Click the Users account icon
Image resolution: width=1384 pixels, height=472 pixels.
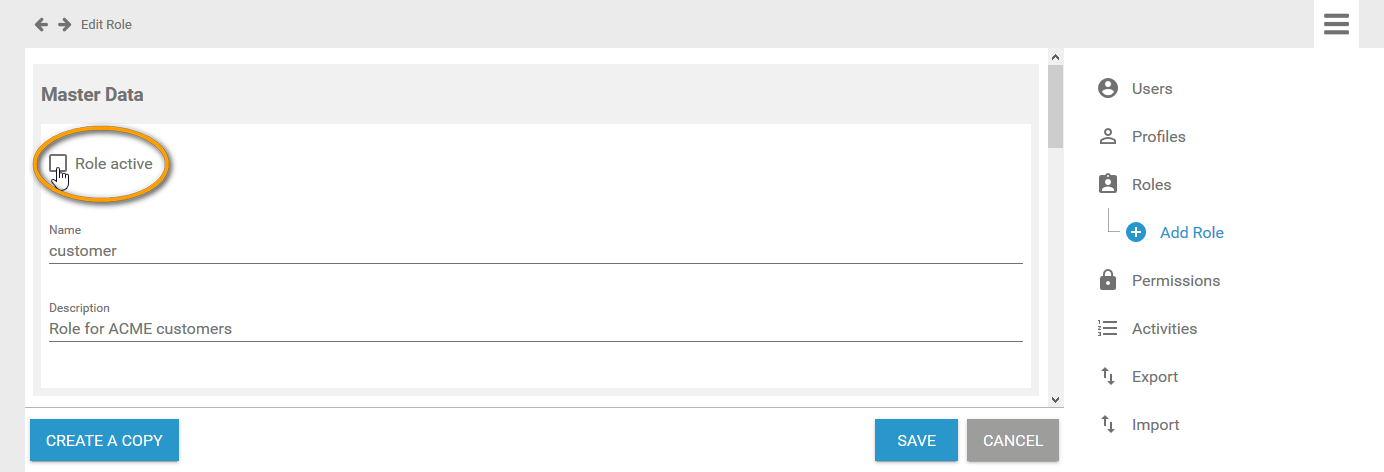[1107, 88]
